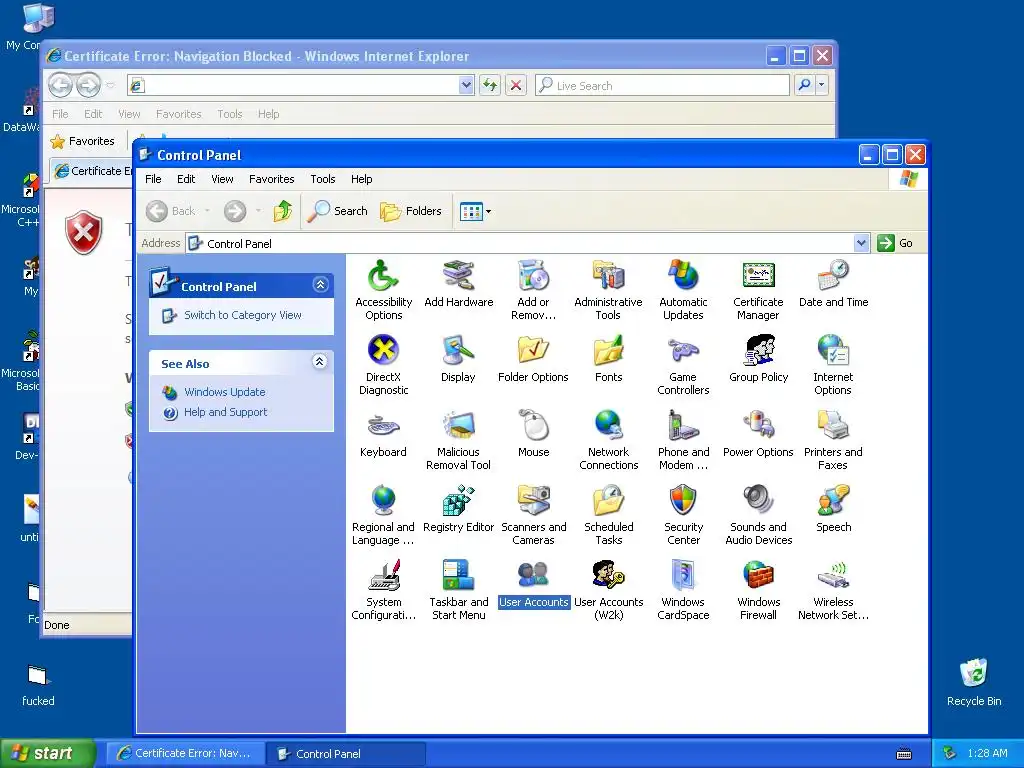This screenshot has height=768, width=1024.
Task: Select the highlighted User Accounts icon
Action: click(534, 584)
